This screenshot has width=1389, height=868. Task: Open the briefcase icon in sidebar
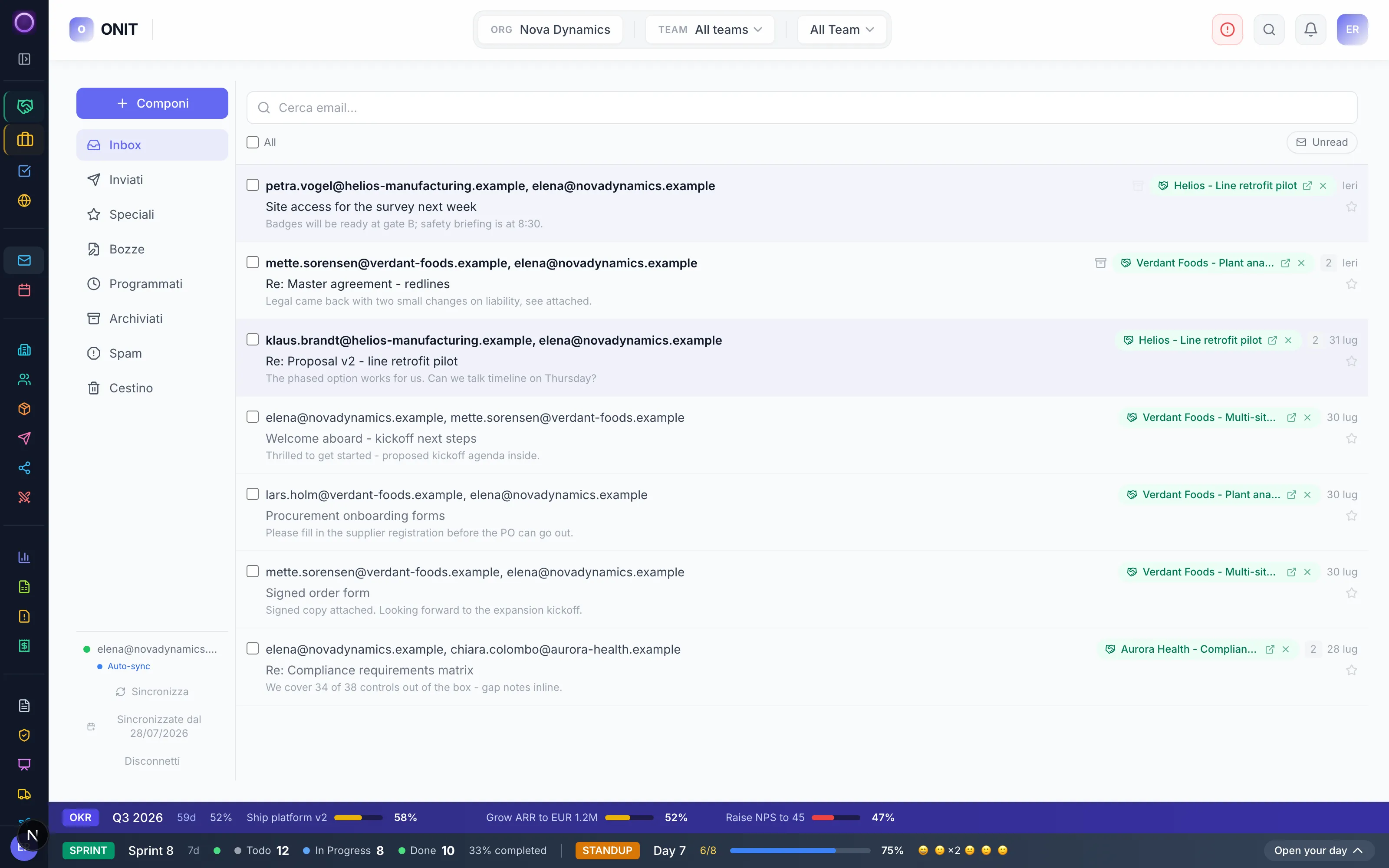[24, 139]
